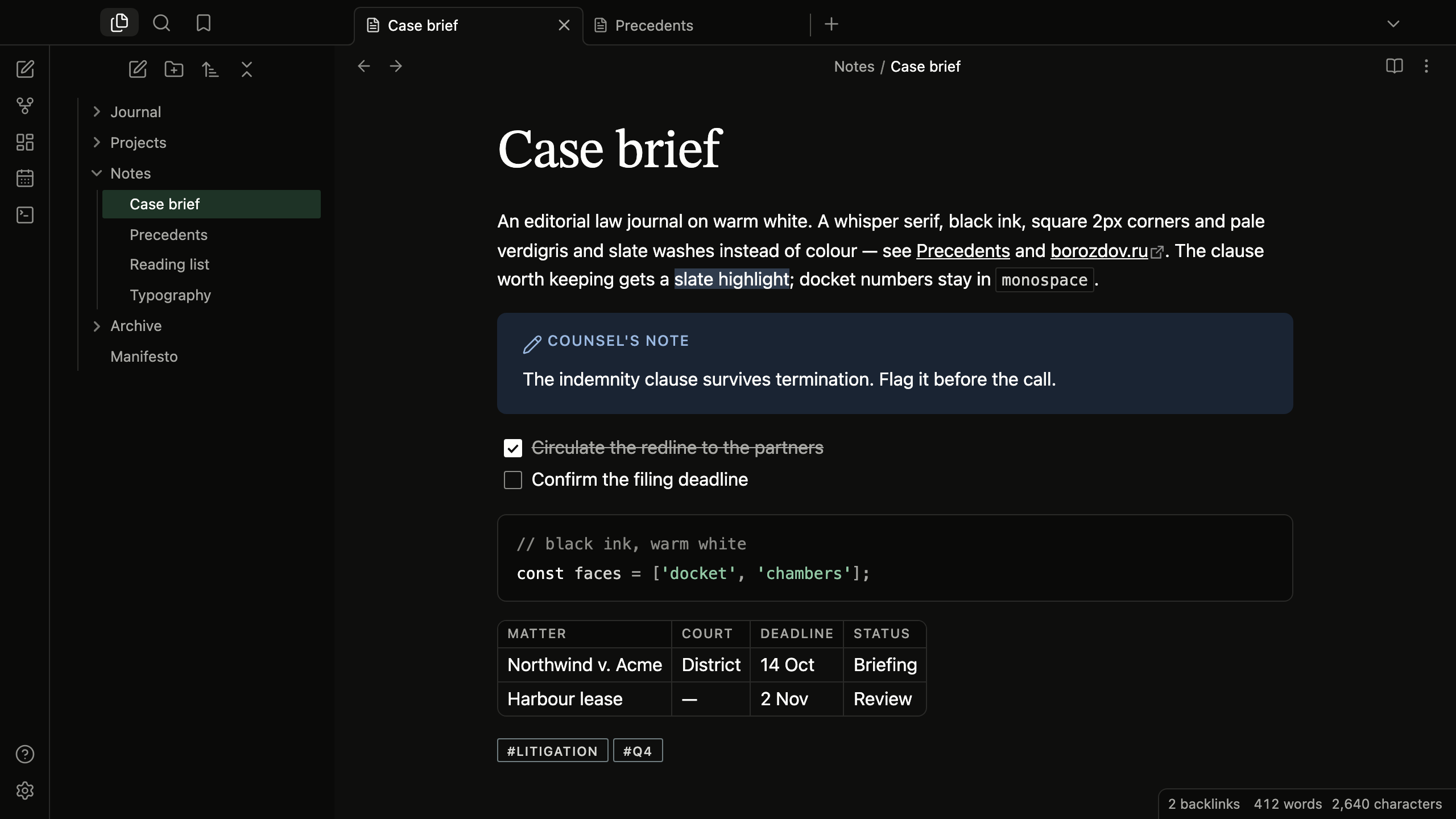Open the Typography note
Screen dimensions: 1456x819
coord(212,296)
